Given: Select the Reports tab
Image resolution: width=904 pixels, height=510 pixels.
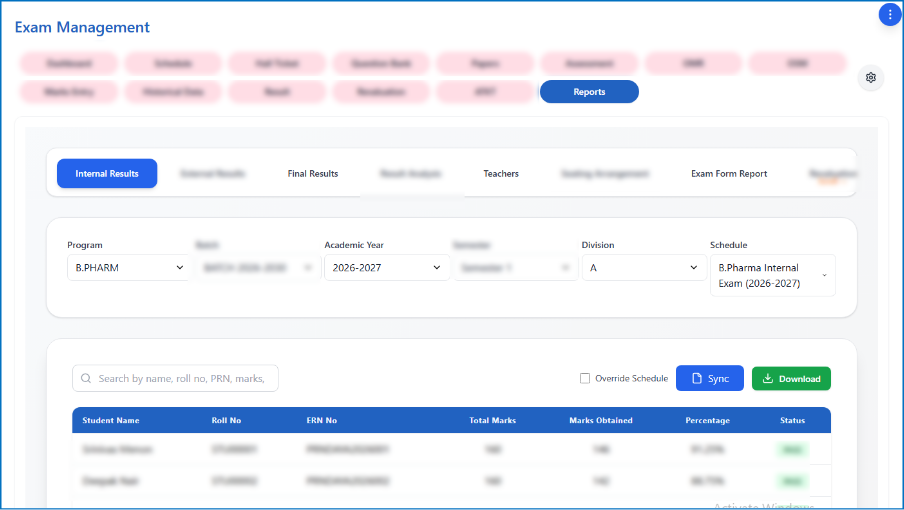Looking at the screenshot, I should pyautogui.click(x=589, y=92).
